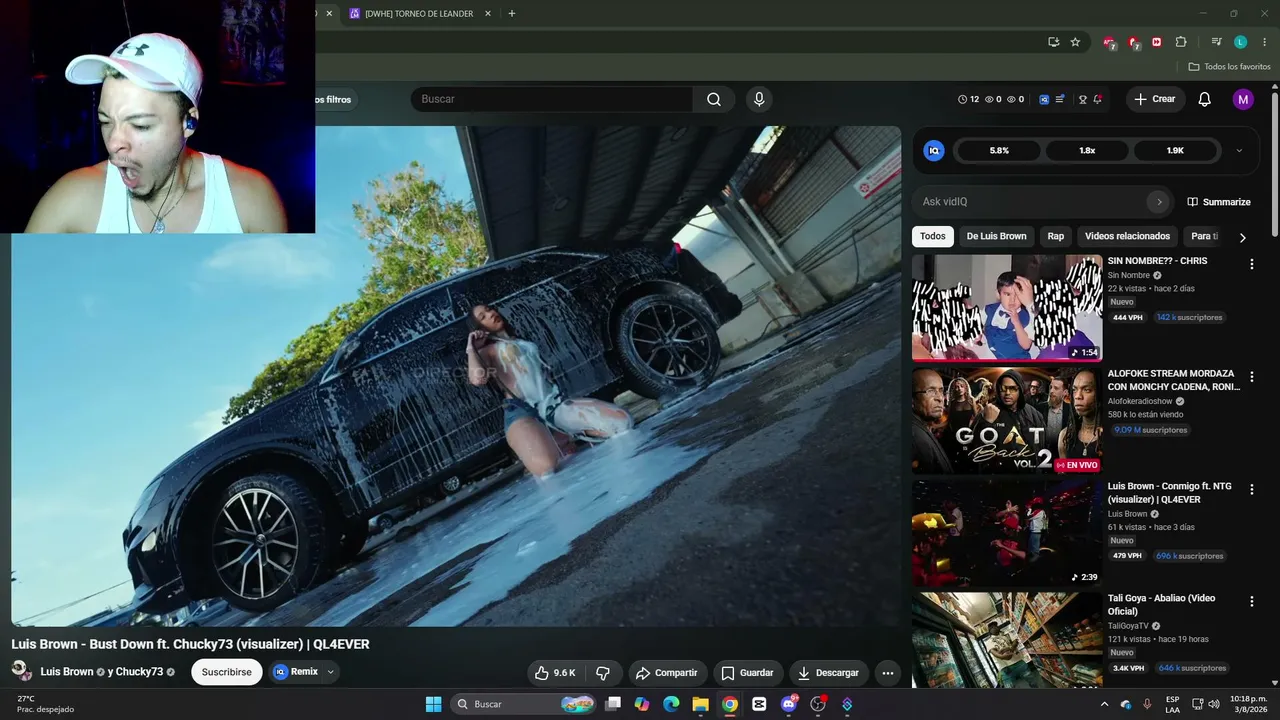The width and height of the screenshot is (1280, 720).
Task: Click the Compartir share button
Action: click(x=666, y=673)
